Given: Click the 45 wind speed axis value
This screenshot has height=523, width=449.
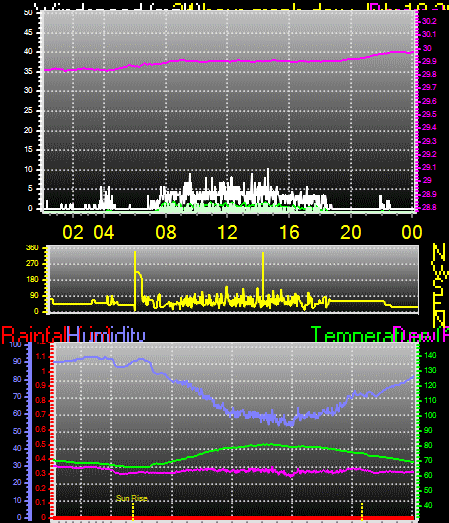Looking at the screenshot, I should click(x=28, y=32).
